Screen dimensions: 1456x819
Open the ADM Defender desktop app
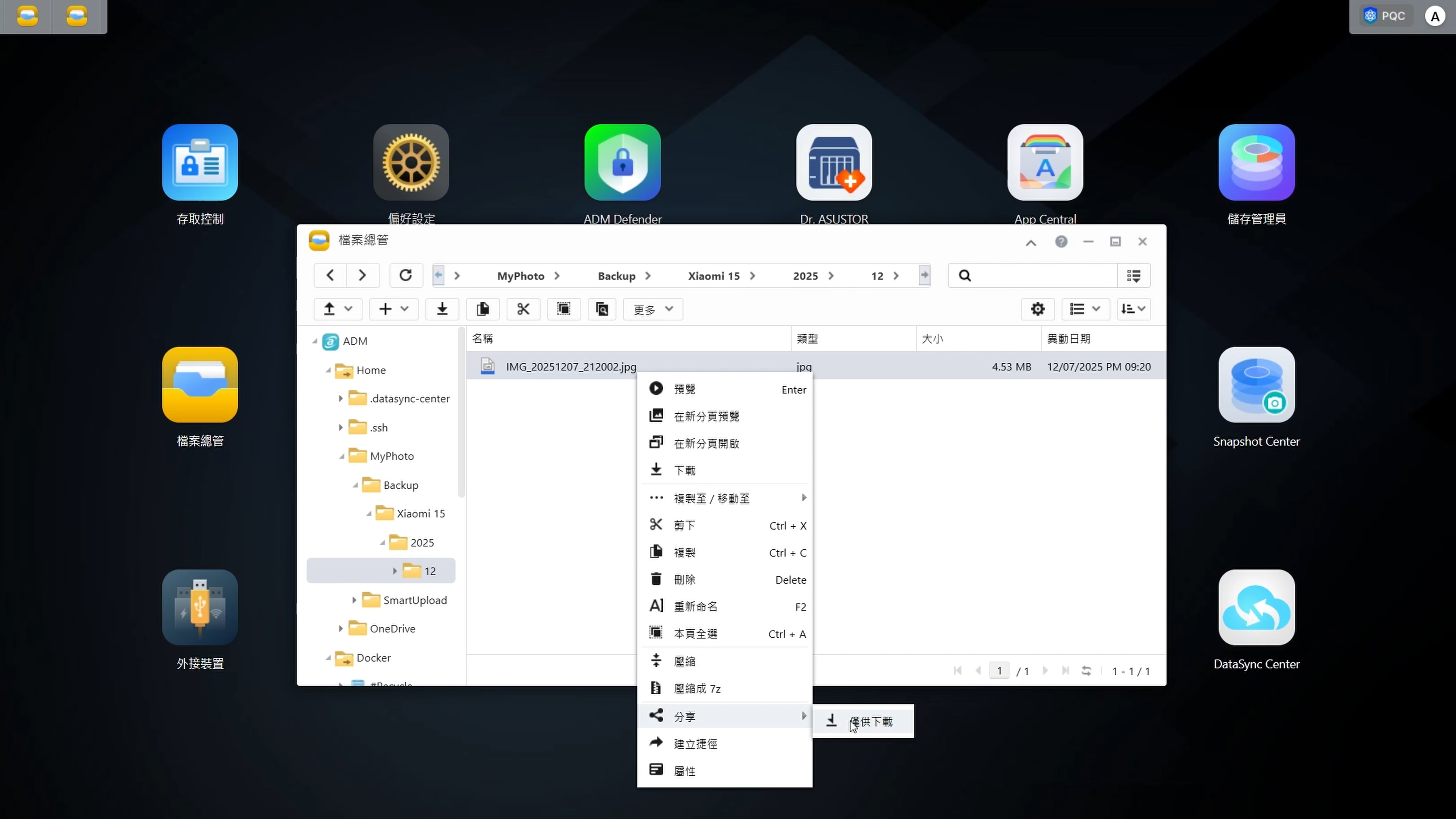coord(622,163)
